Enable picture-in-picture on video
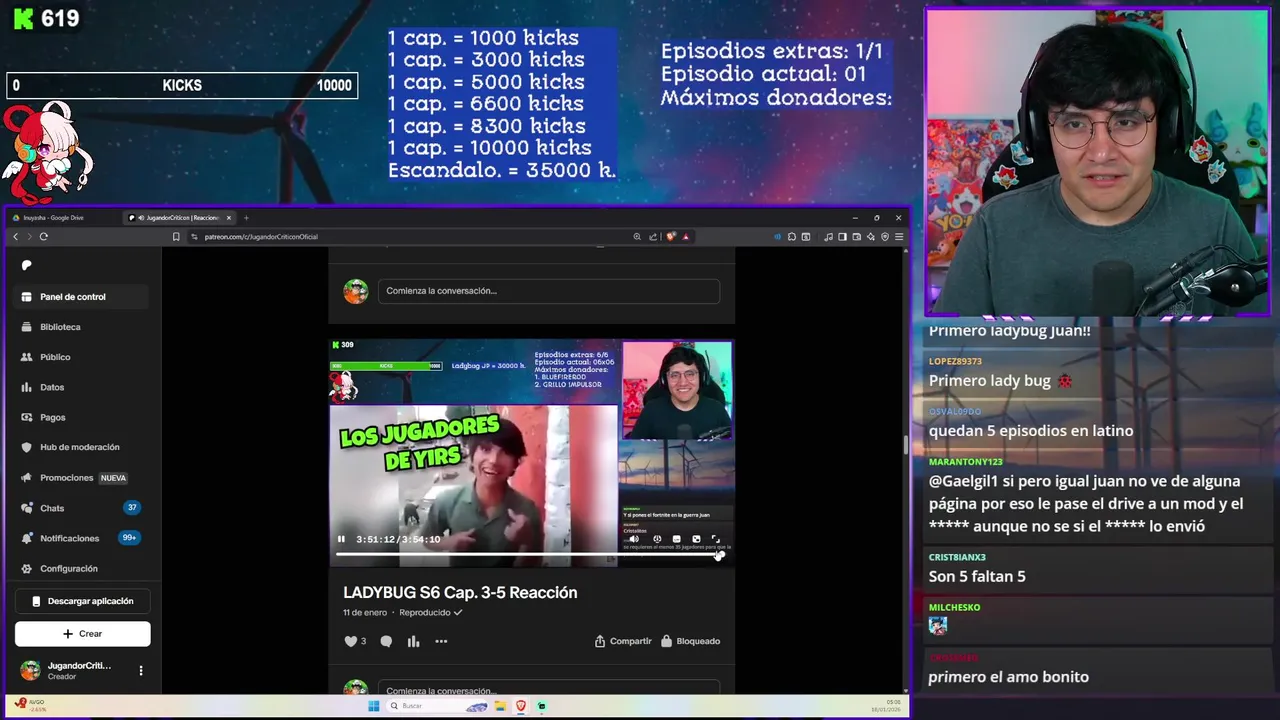 pos(696,539)
